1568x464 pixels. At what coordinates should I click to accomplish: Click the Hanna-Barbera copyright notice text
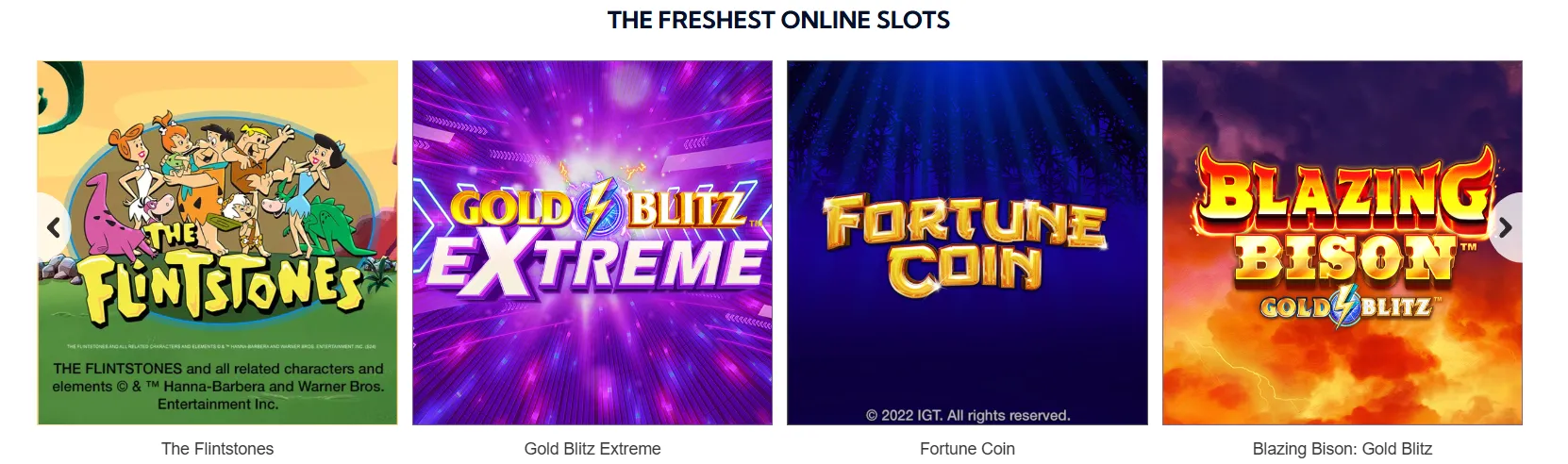tap(218, 387)
